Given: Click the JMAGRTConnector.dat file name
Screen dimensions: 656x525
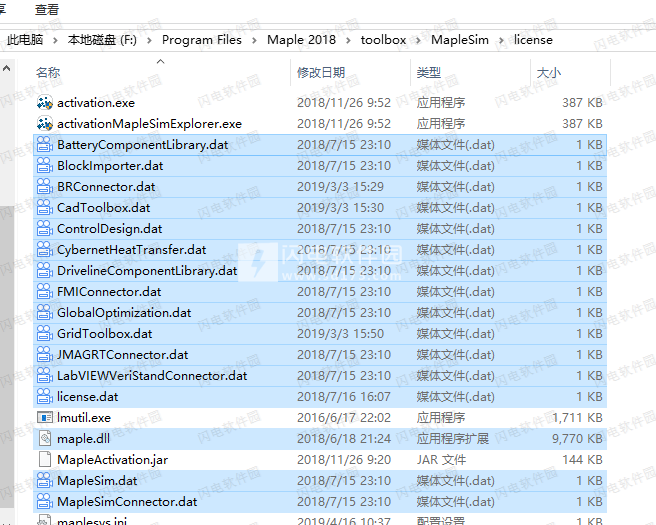Looking at the screenshot, I should point(123,355).
